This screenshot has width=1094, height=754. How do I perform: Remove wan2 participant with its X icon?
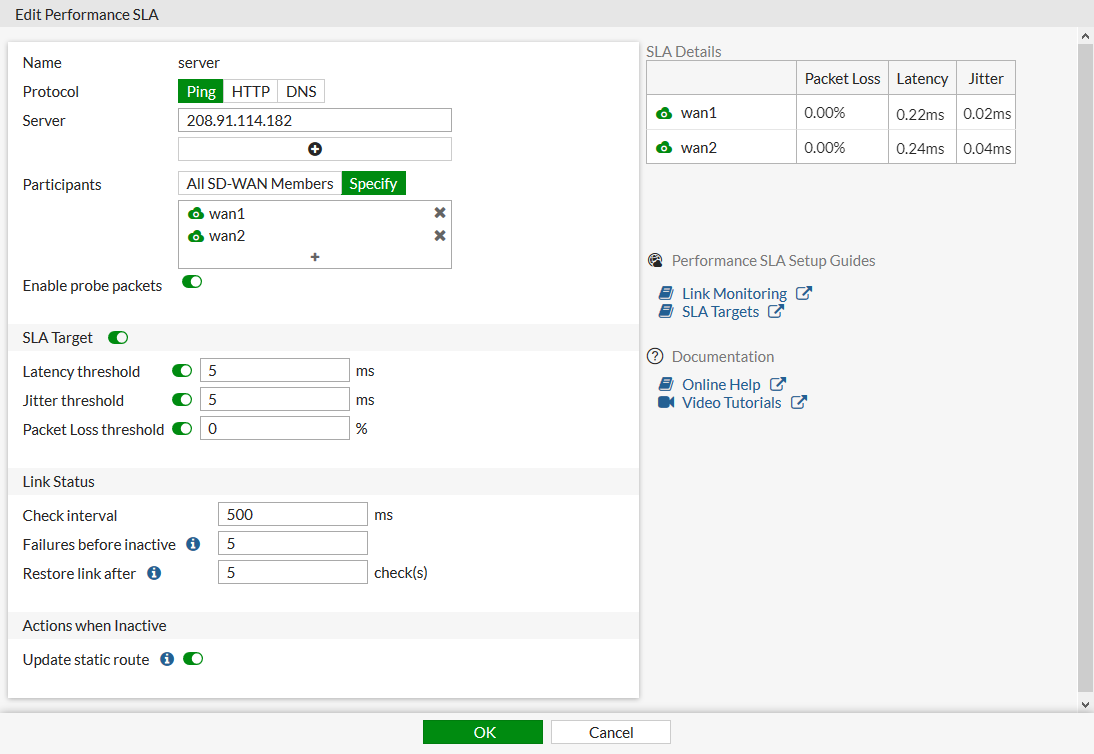pos(439,235)
